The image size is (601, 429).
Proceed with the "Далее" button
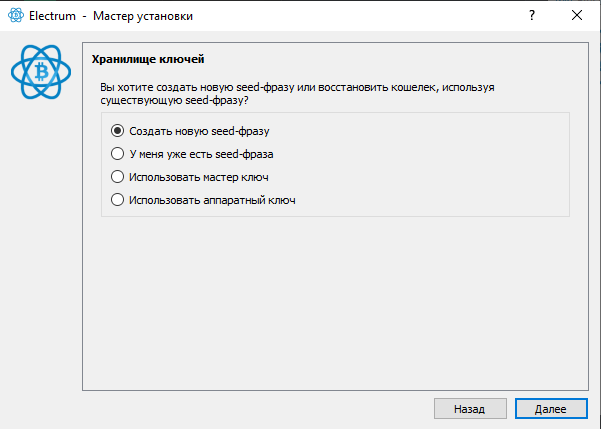pyautogui.click(x=550, y=409)
